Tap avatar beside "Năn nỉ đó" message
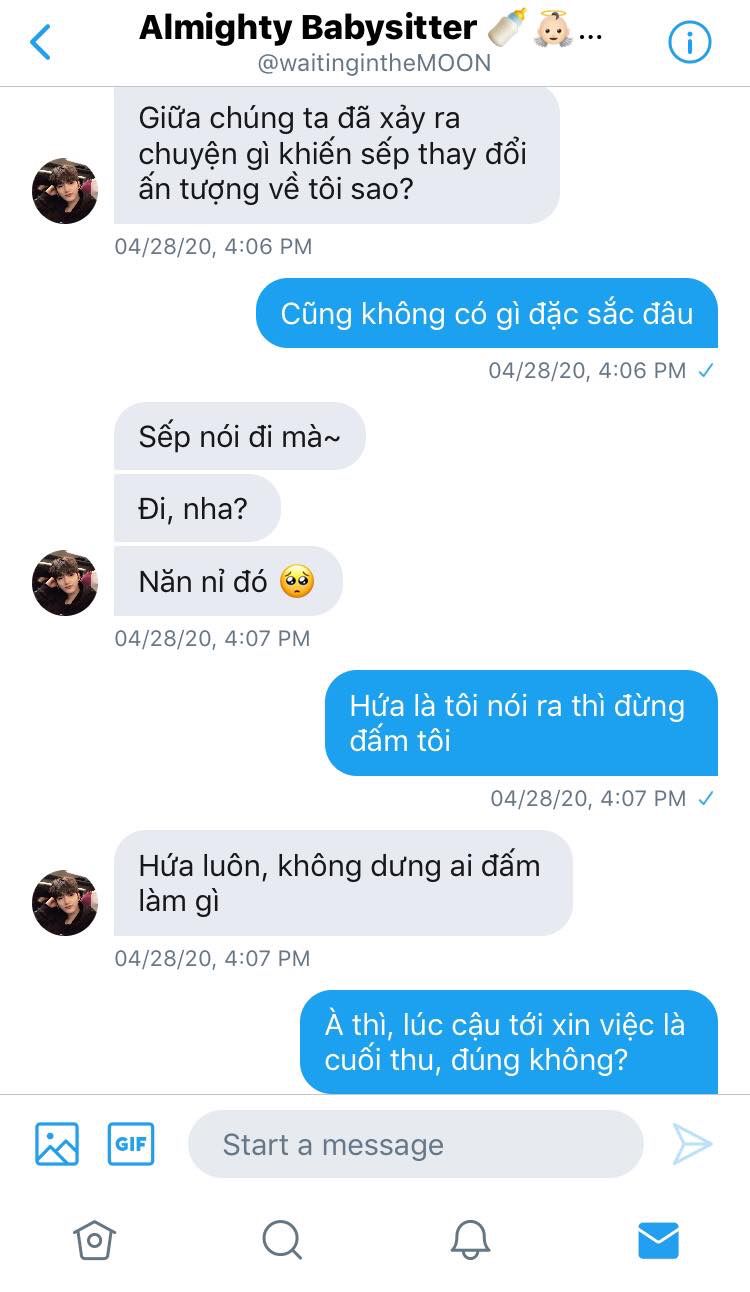Screen dimensions: 750x1292 tap(65, 583)
